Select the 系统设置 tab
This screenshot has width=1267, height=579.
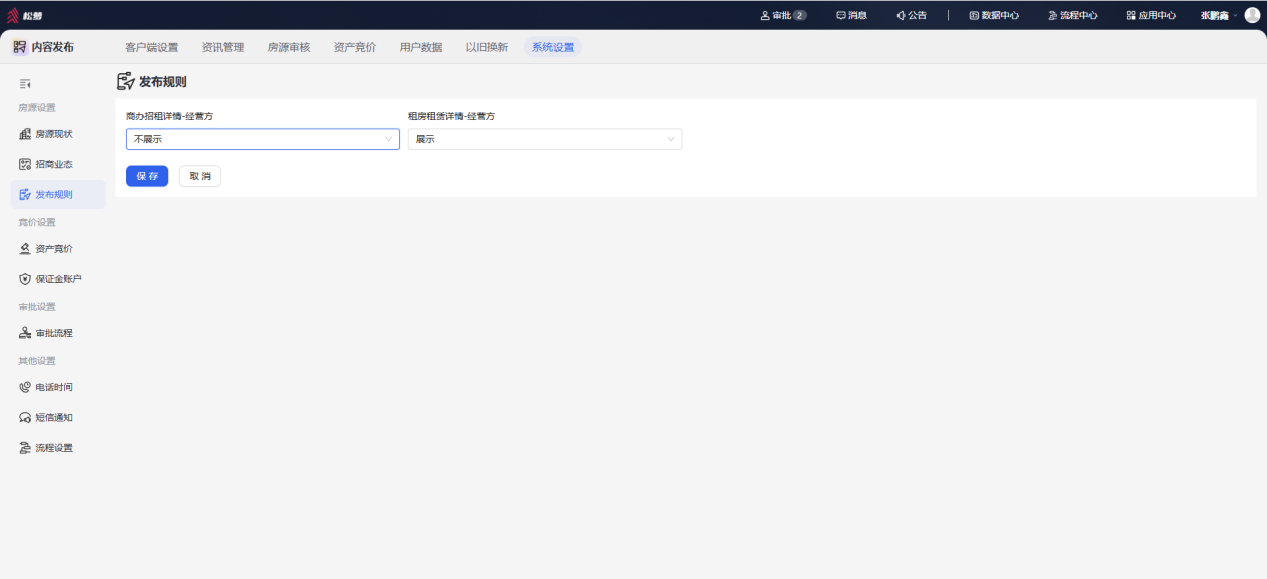[553, 47]
